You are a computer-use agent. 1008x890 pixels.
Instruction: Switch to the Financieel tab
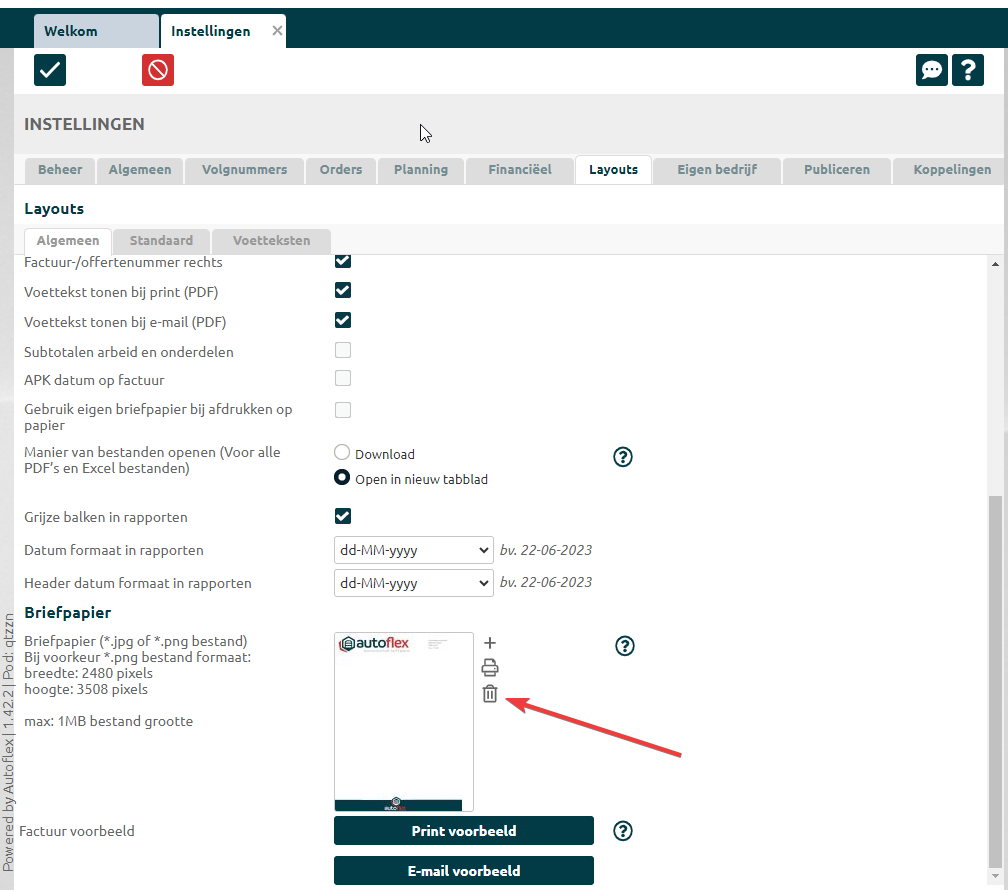coord(520,170)
